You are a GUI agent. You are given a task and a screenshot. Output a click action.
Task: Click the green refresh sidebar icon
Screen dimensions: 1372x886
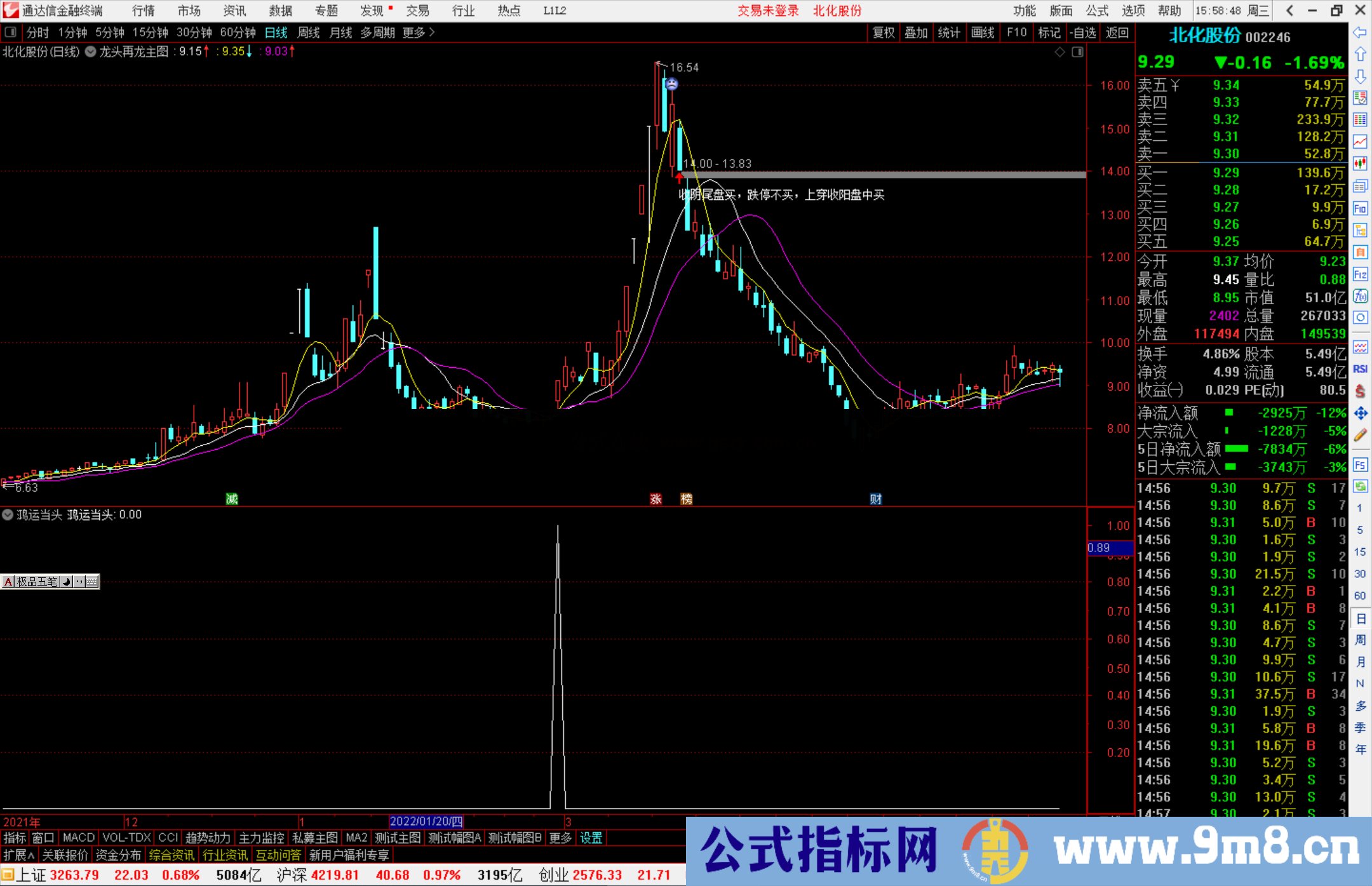click(x=1360, y=487)
